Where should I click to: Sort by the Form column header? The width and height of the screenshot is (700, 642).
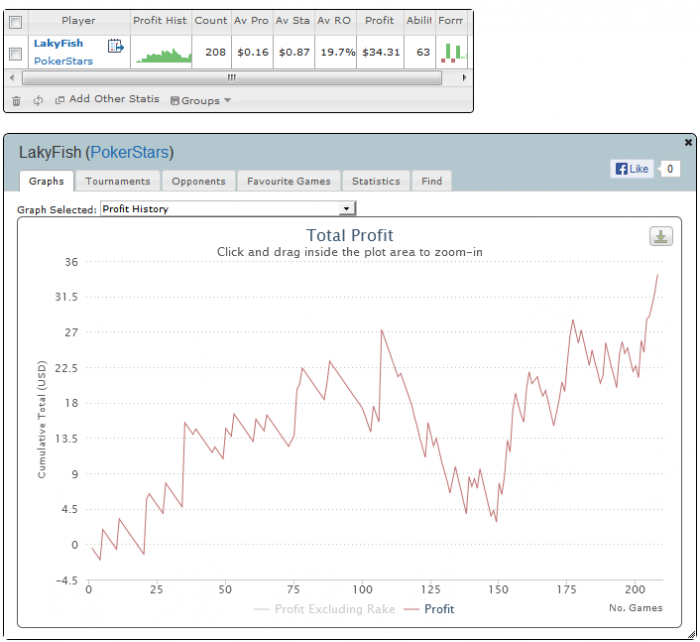click(451, 21)
